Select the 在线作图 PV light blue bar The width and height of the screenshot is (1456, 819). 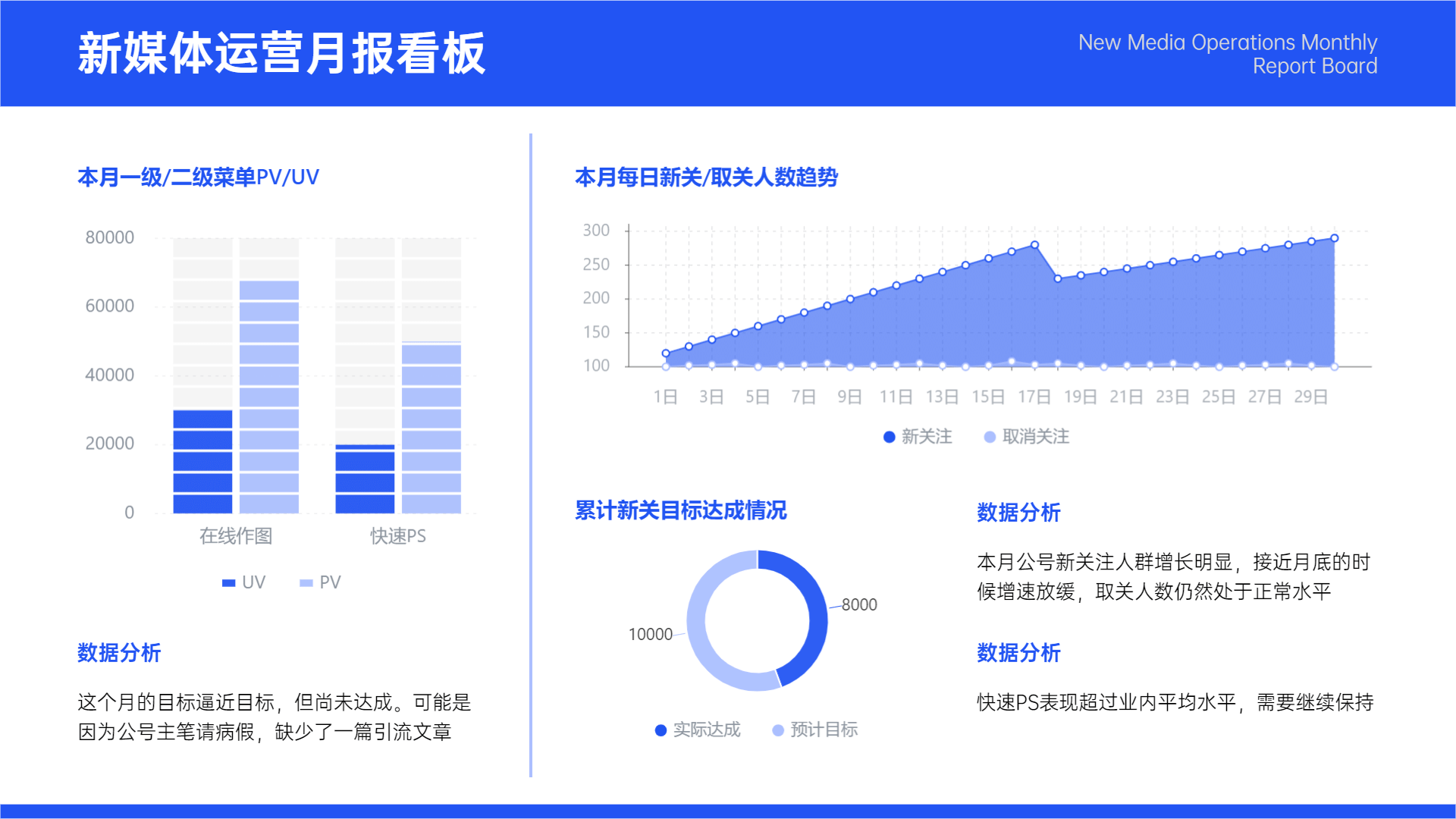pyautogui.click(x=269, y=397)
